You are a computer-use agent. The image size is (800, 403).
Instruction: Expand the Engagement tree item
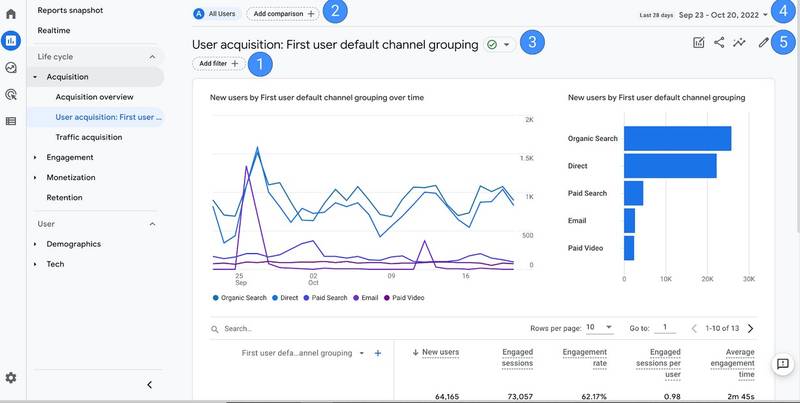(35, 158)
